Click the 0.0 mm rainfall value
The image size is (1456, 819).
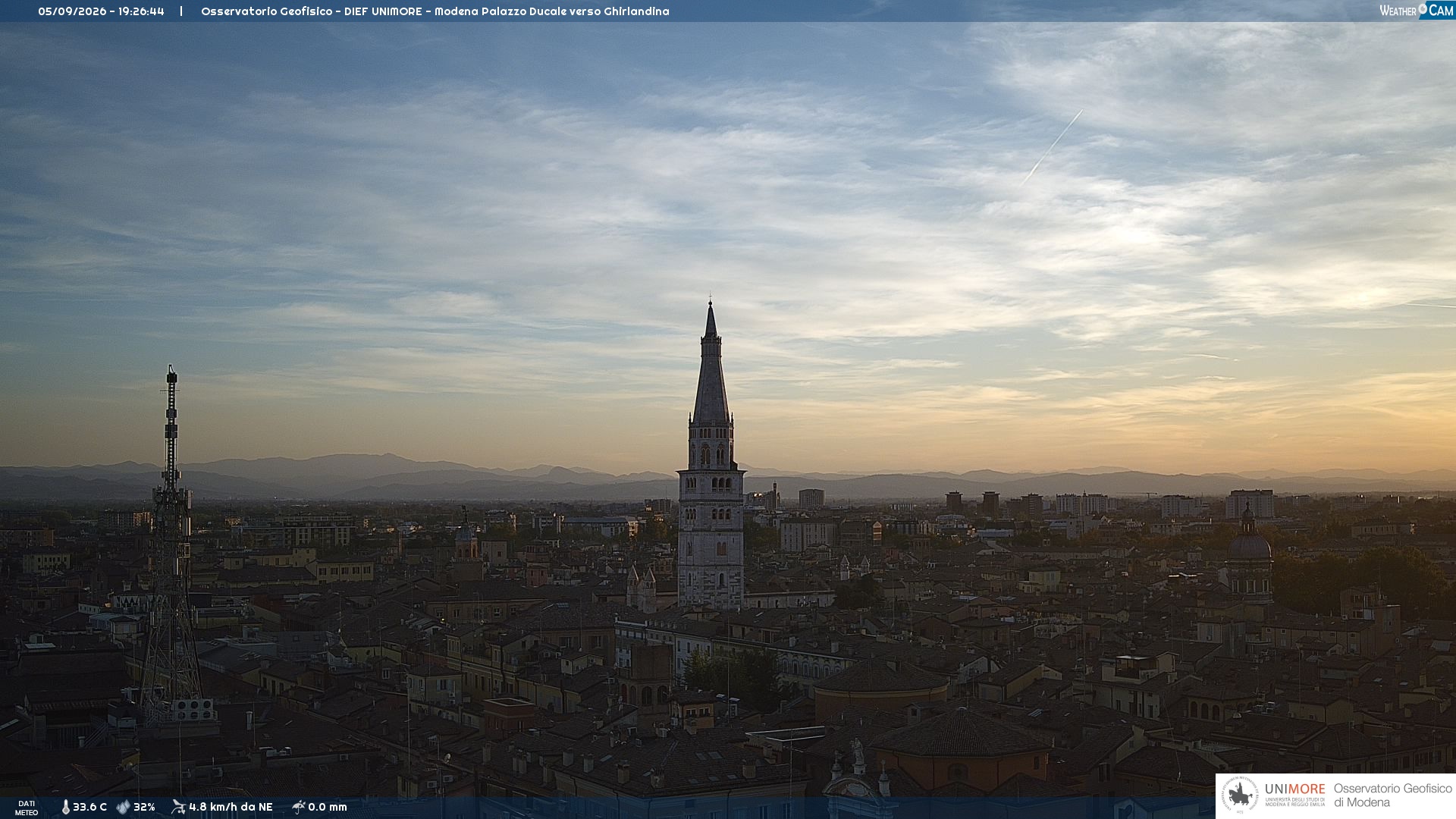pyautogui.click(x=328, y=807)
